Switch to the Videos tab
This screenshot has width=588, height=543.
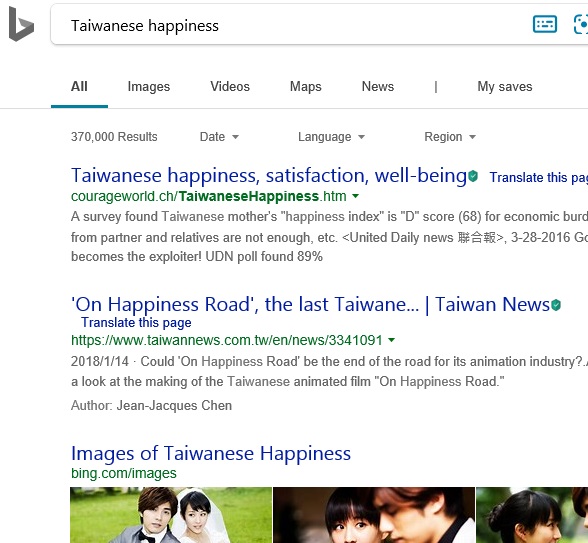(230, 87)
